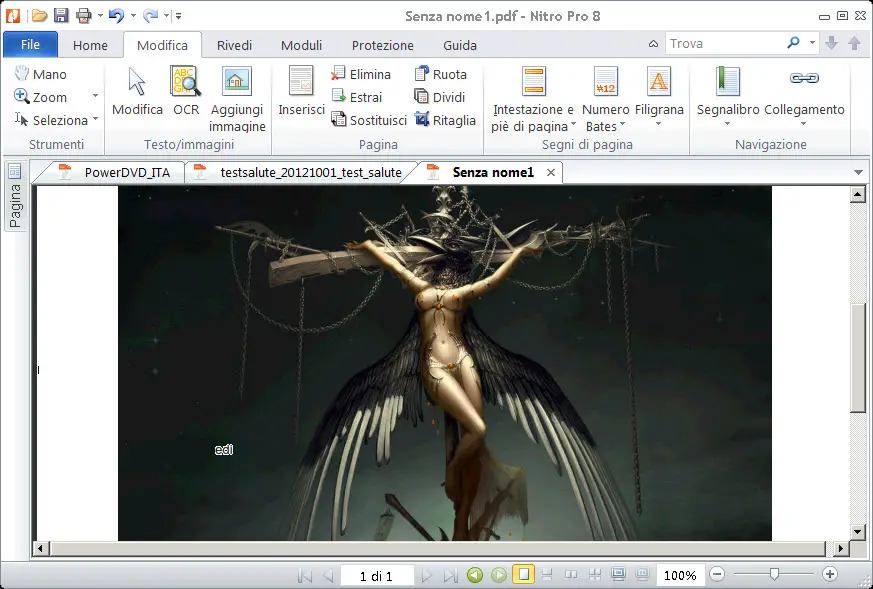Go to the next page arrow
Screen dimensions: 873x589
[x=426, y=575]
